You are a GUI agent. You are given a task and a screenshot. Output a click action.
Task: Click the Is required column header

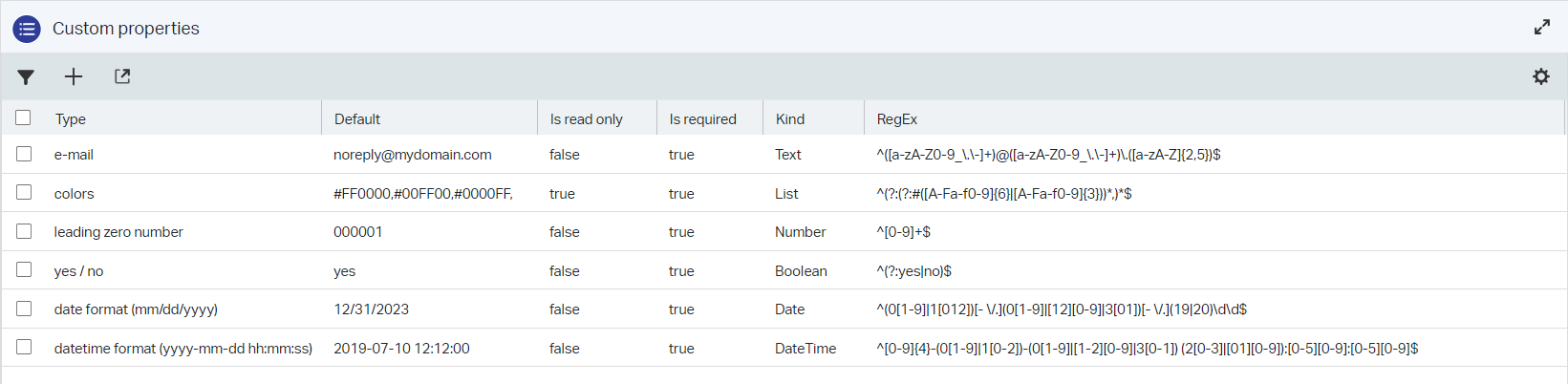click(702, 119)
